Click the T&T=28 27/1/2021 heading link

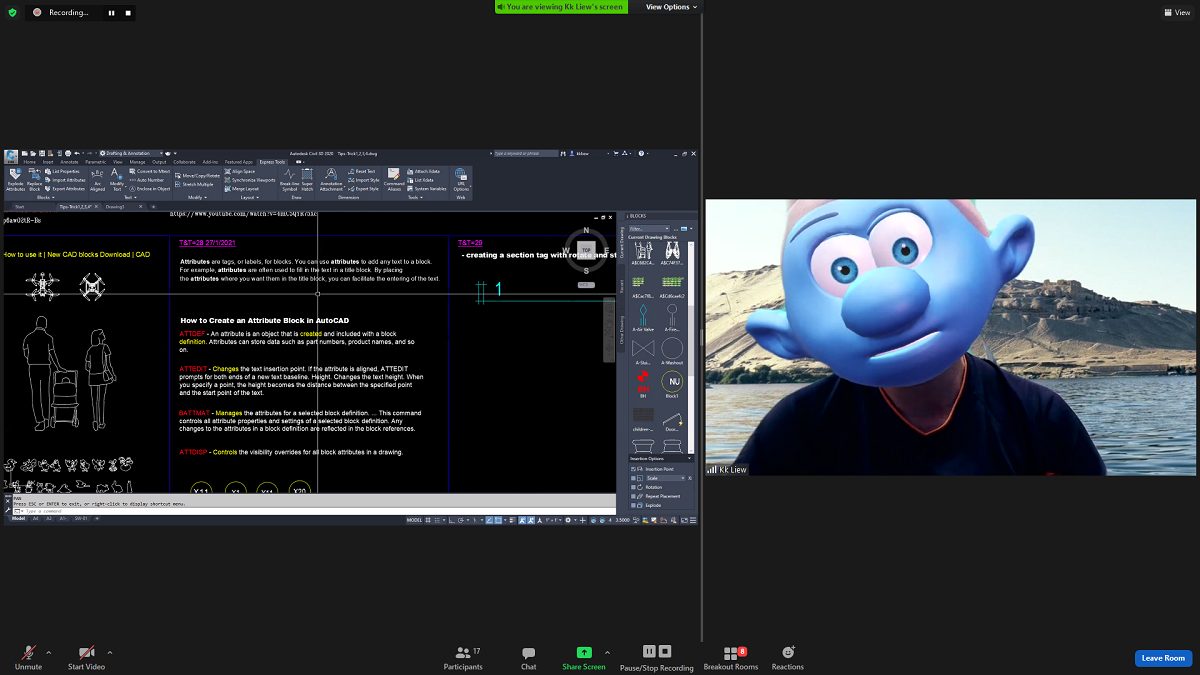click(x=207, y=243)
